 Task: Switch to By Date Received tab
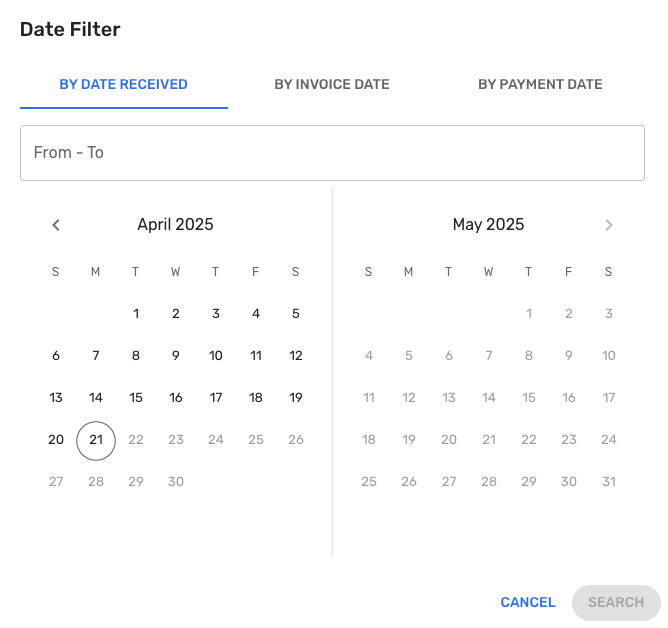tap(124, 84)
